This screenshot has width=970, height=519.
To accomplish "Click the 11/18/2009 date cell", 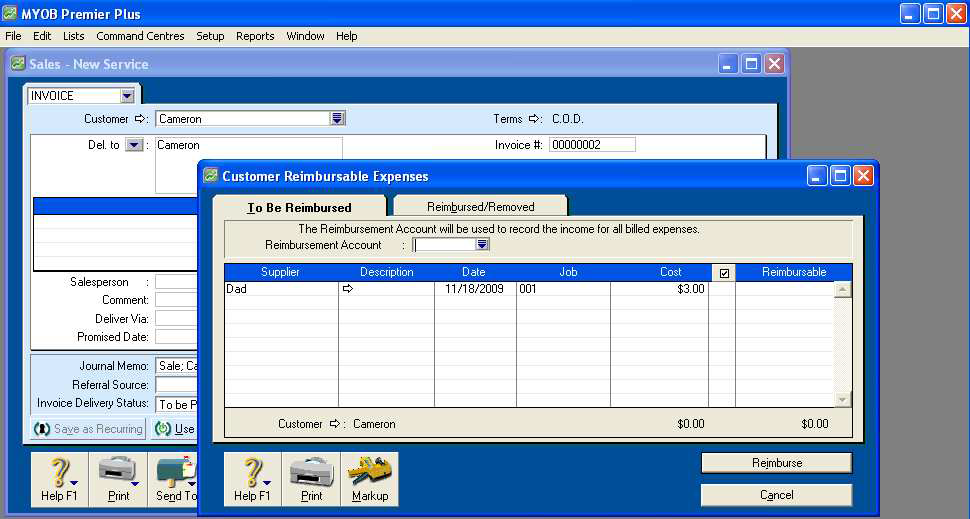I will (x=475, y=289).
